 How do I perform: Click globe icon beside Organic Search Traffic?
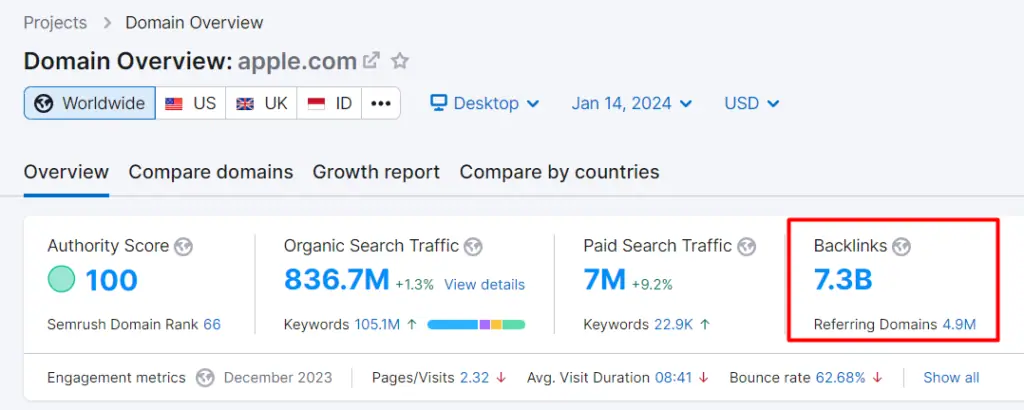(x=473, y=247)
